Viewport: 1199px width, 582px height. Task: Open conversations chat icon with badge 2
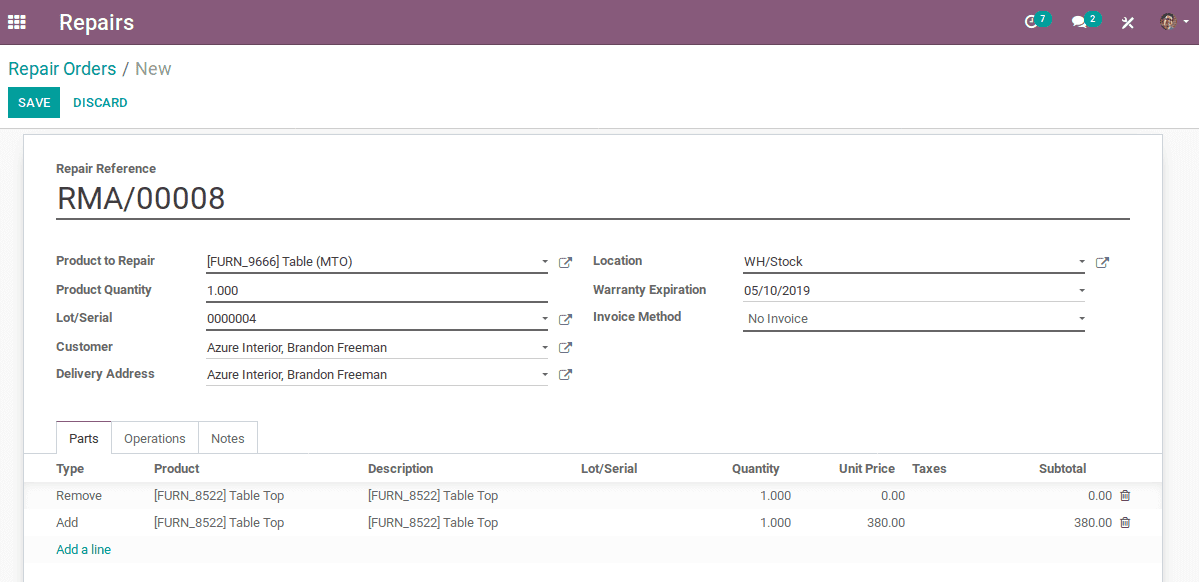(1086, 21)
